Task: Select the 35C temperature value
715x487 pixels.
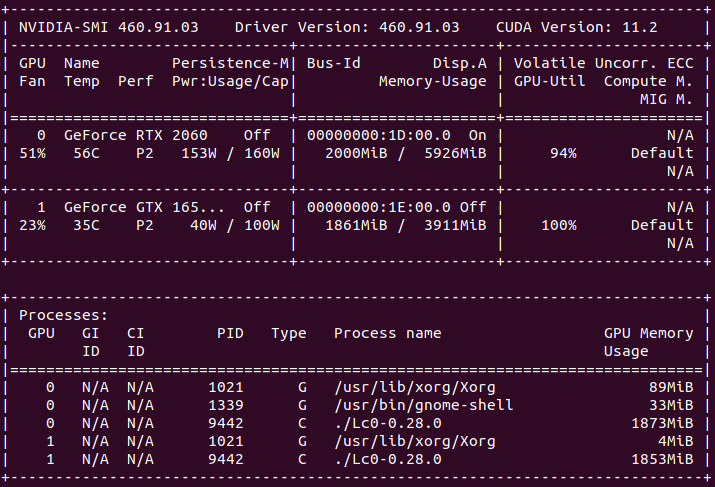Action: point(86,225)
